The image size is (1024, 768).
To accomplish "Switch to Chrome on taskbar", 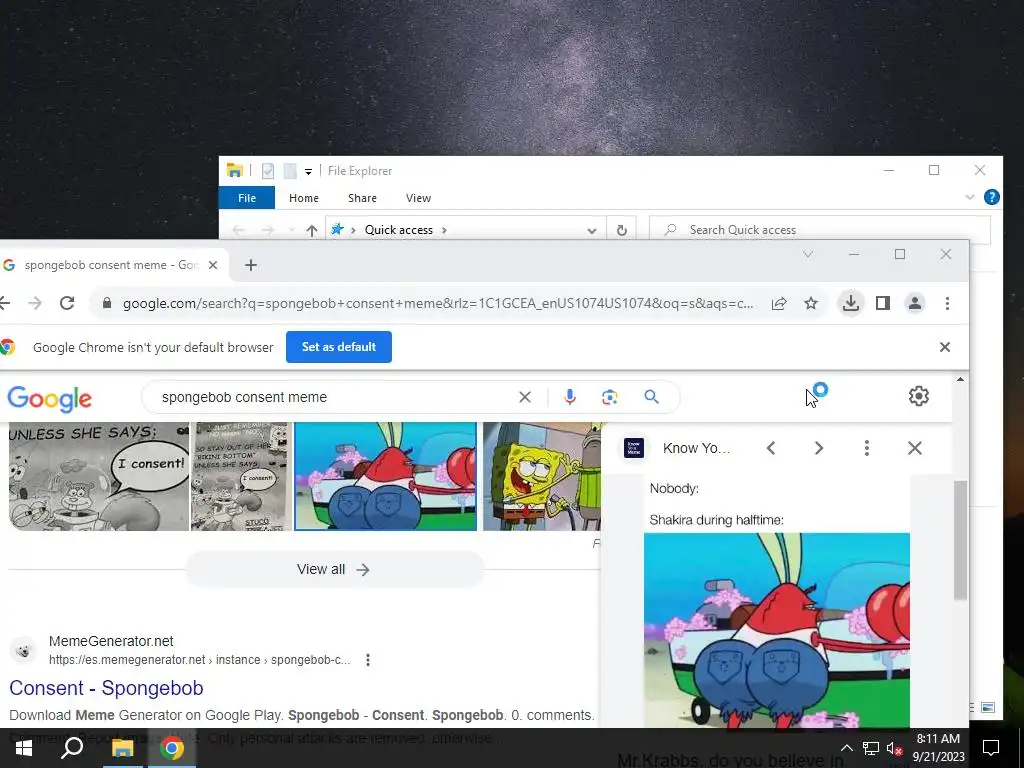I will tap(172, 748).
